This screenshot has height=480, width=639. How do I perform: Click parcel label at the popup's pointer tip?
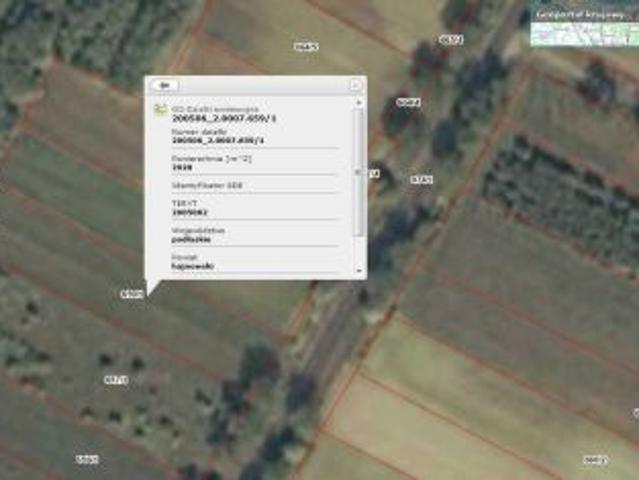(x=131, y=294)
